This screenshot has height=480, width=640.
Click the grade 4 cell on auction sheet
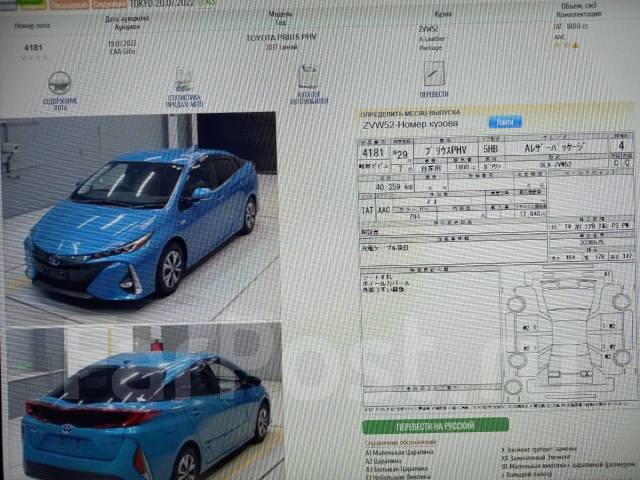pyautogui.click(x=621, y=146)
